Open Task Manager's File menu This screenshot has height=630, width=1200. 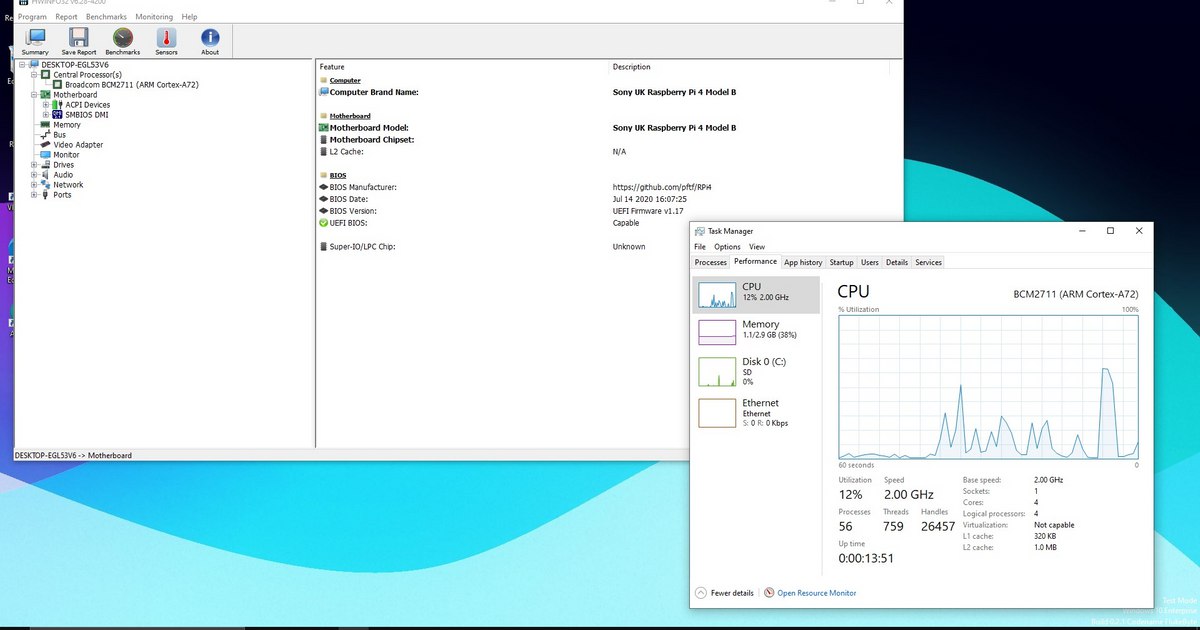tap(700, 247)
